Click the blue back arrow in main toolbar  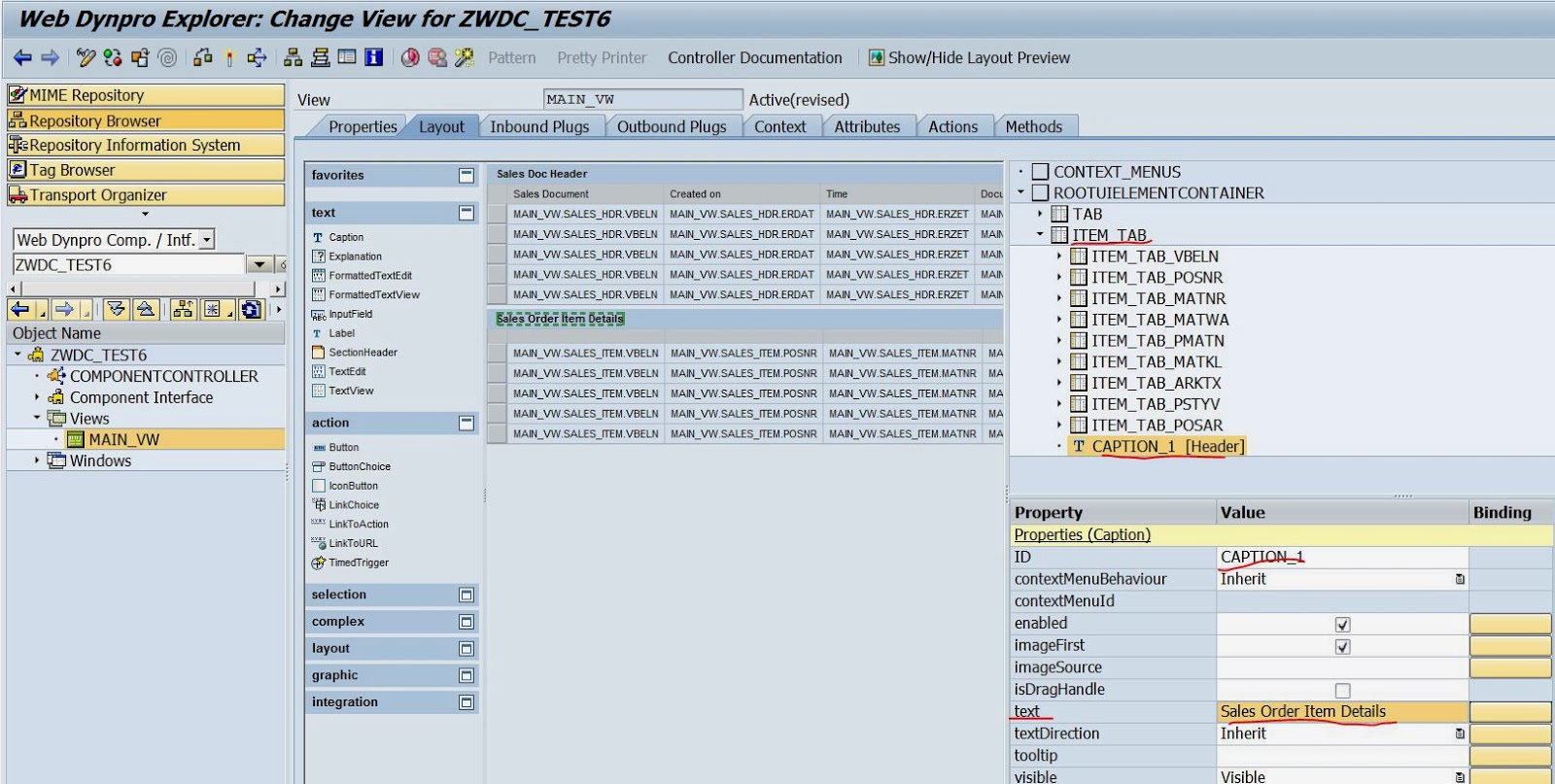pyautogui.click(x=22, y=58)
